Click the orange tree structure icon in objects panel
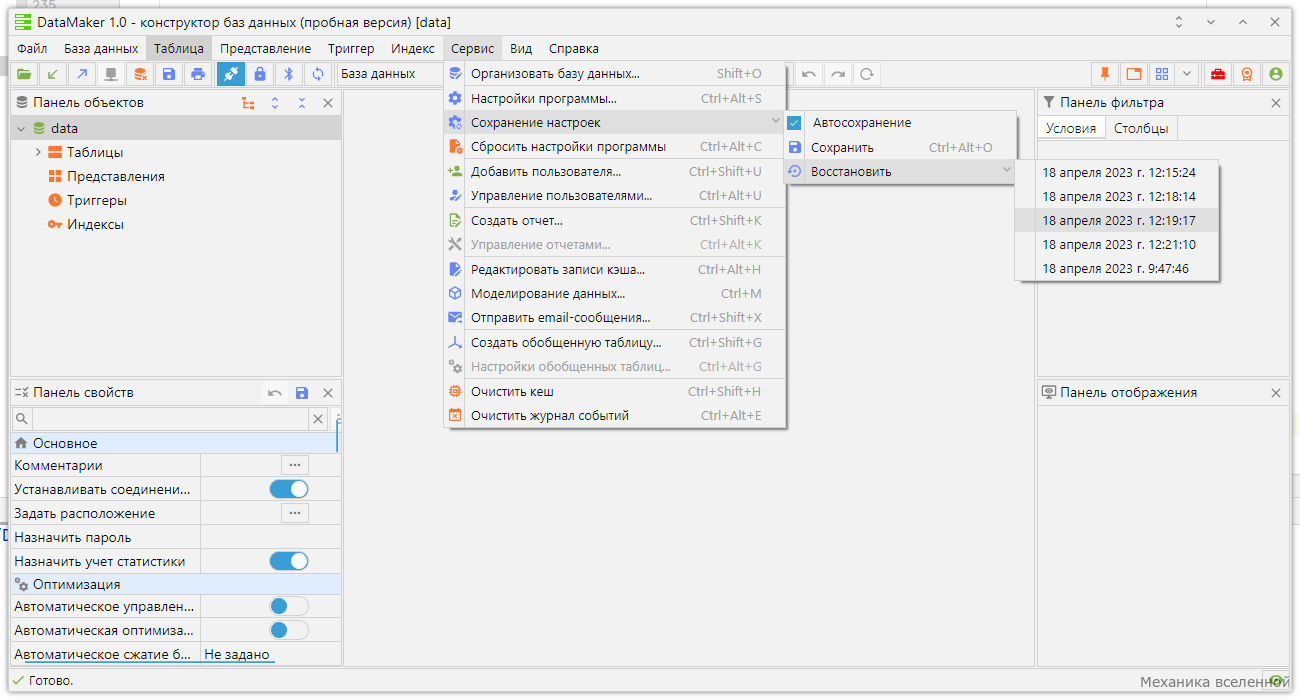 point(248,103)
